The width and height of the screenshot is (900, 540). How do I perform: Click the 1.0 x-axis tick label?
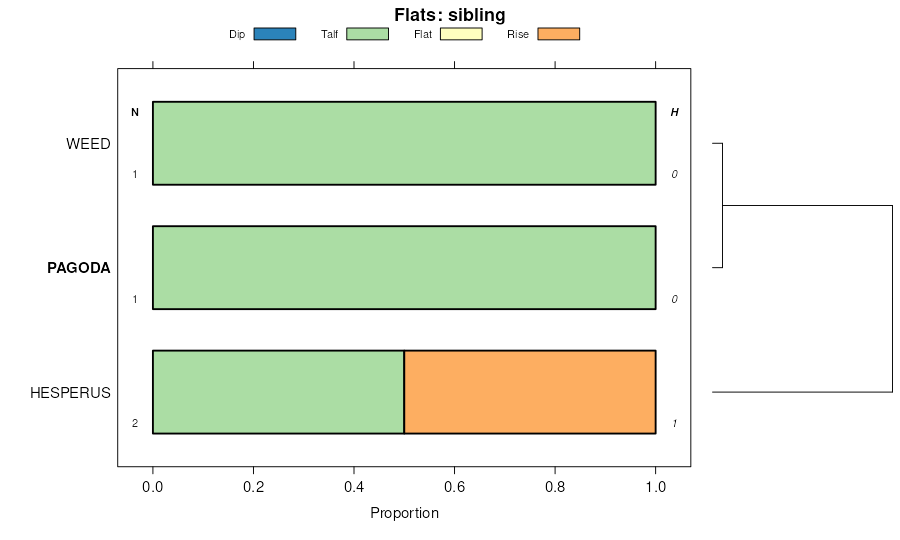click(x=655, y=487)
